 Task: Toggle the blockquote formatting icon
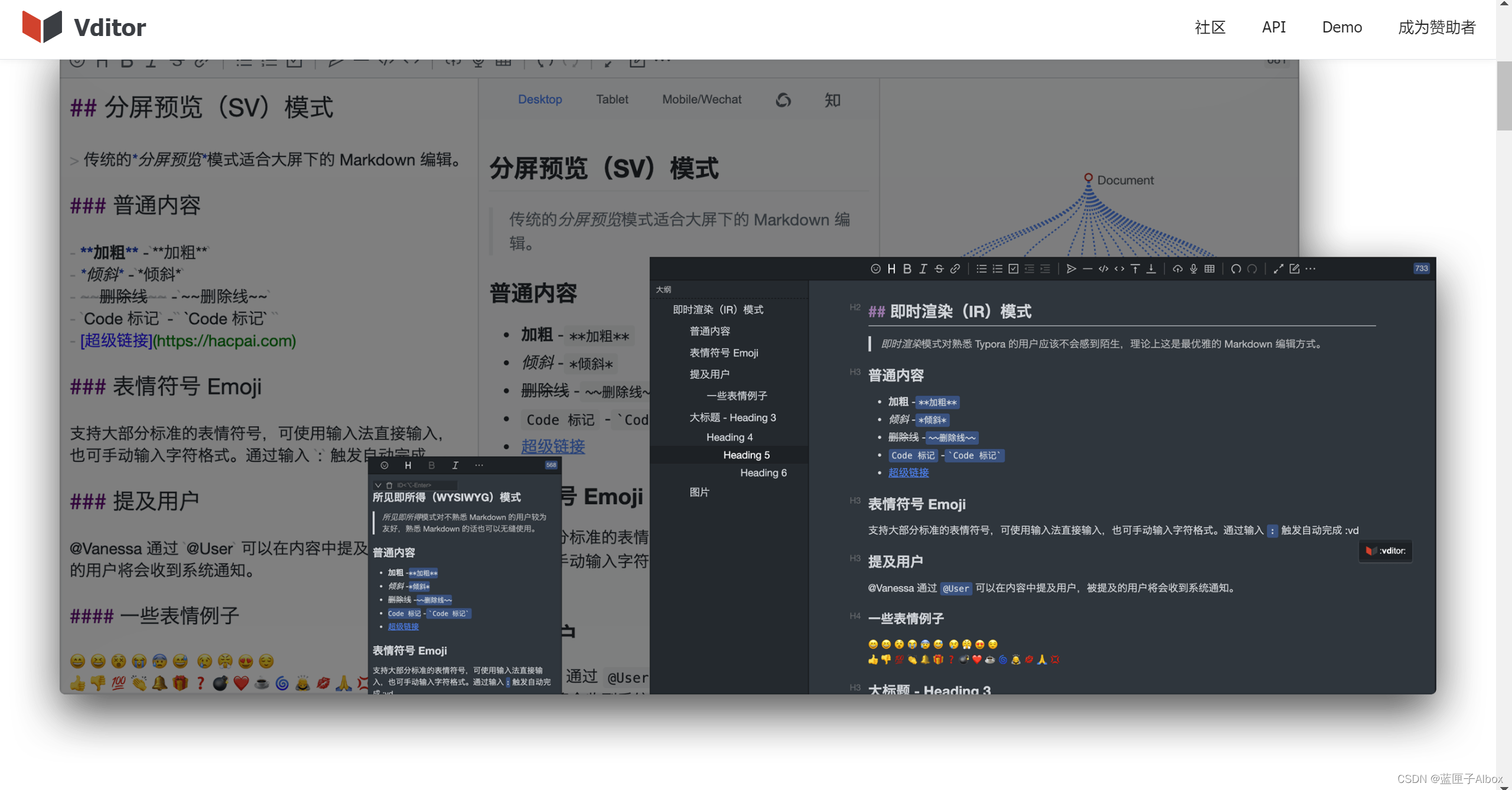pos(1072,269)
